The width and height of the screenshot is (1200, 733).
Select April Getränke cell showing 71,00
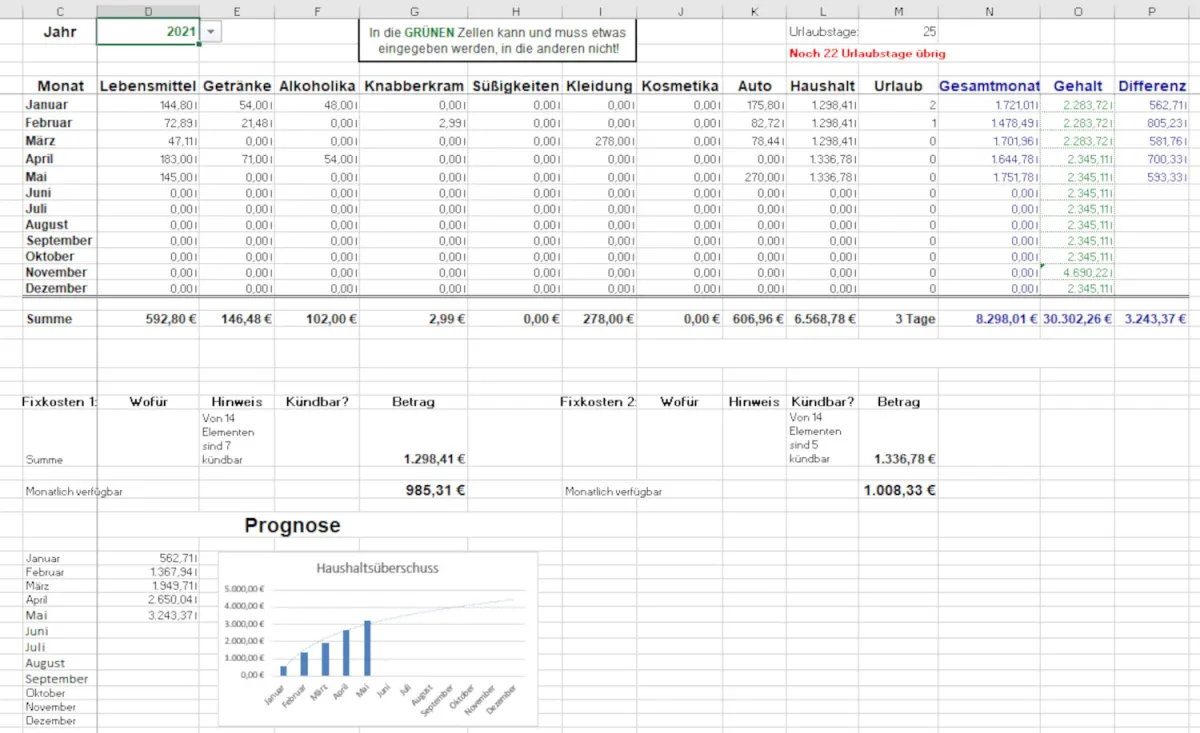click(237, 159)
